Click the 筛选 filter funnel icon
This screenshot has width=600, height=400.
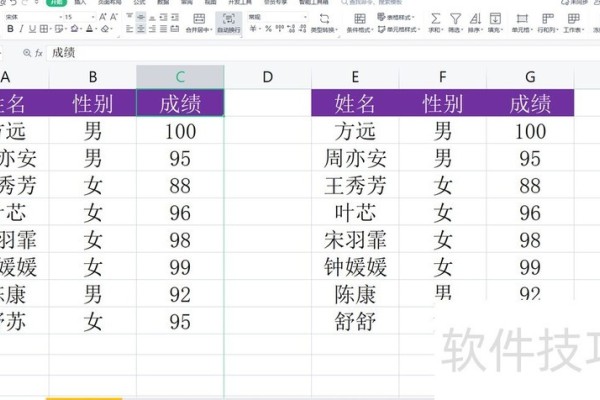pyautogui.click(x=455, y=18)
